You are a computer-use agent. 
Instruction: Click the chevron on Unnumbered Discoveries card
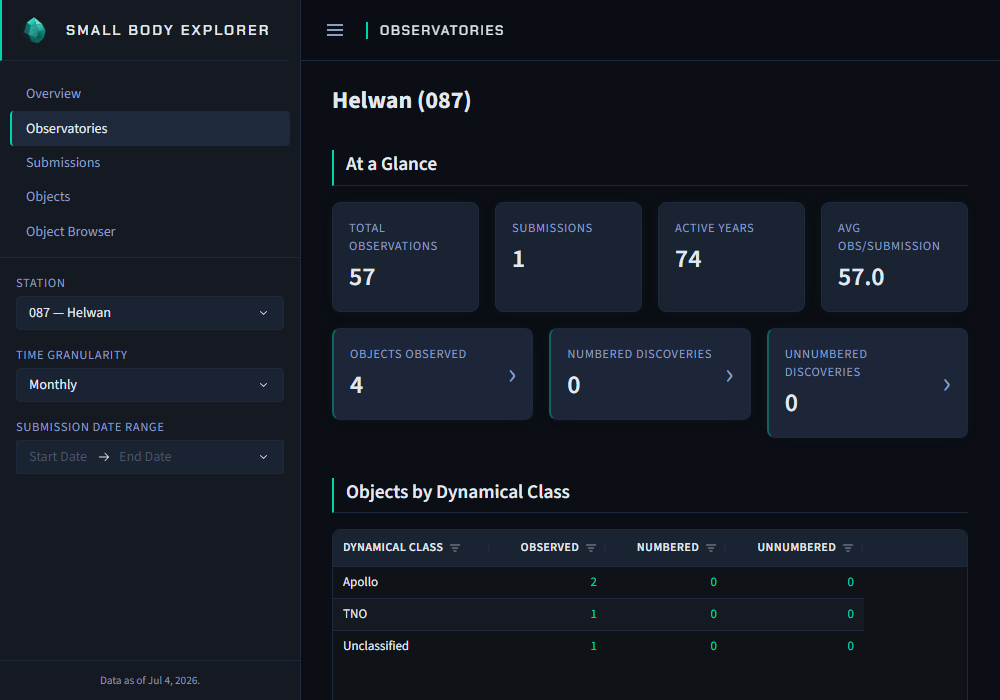click(x=947, y=384)
